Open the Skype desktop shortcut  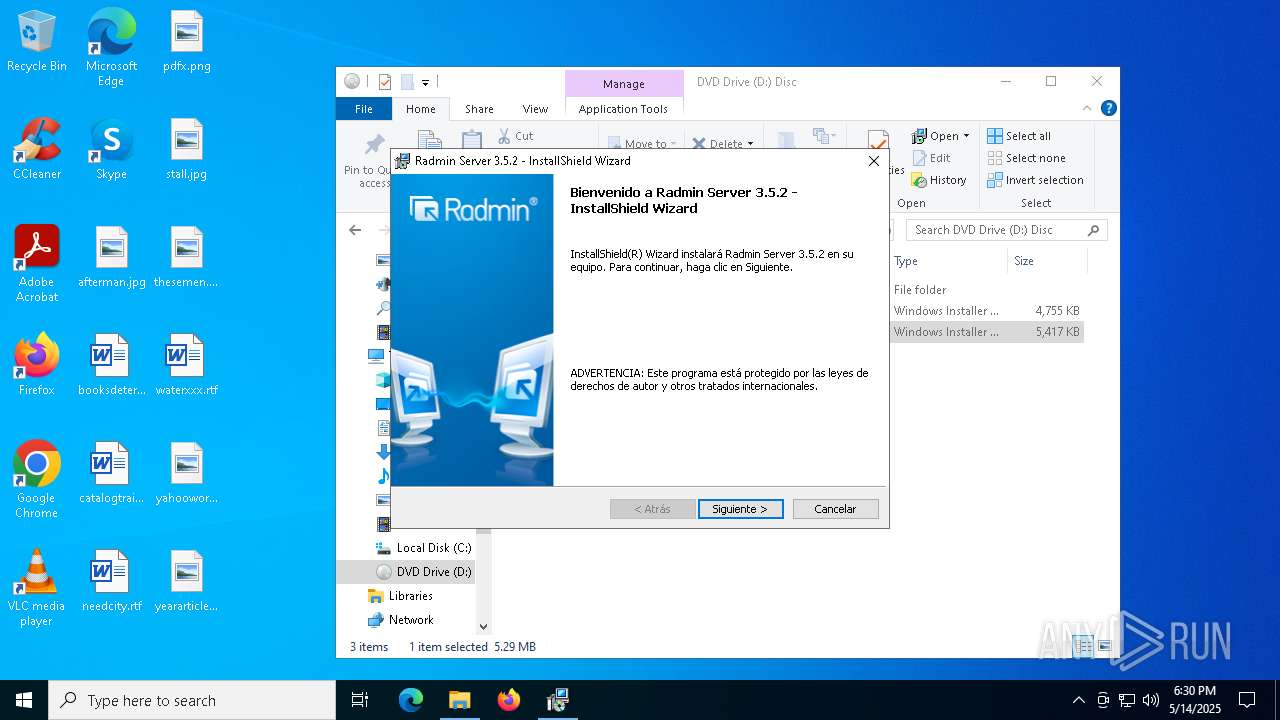point(111,150)
